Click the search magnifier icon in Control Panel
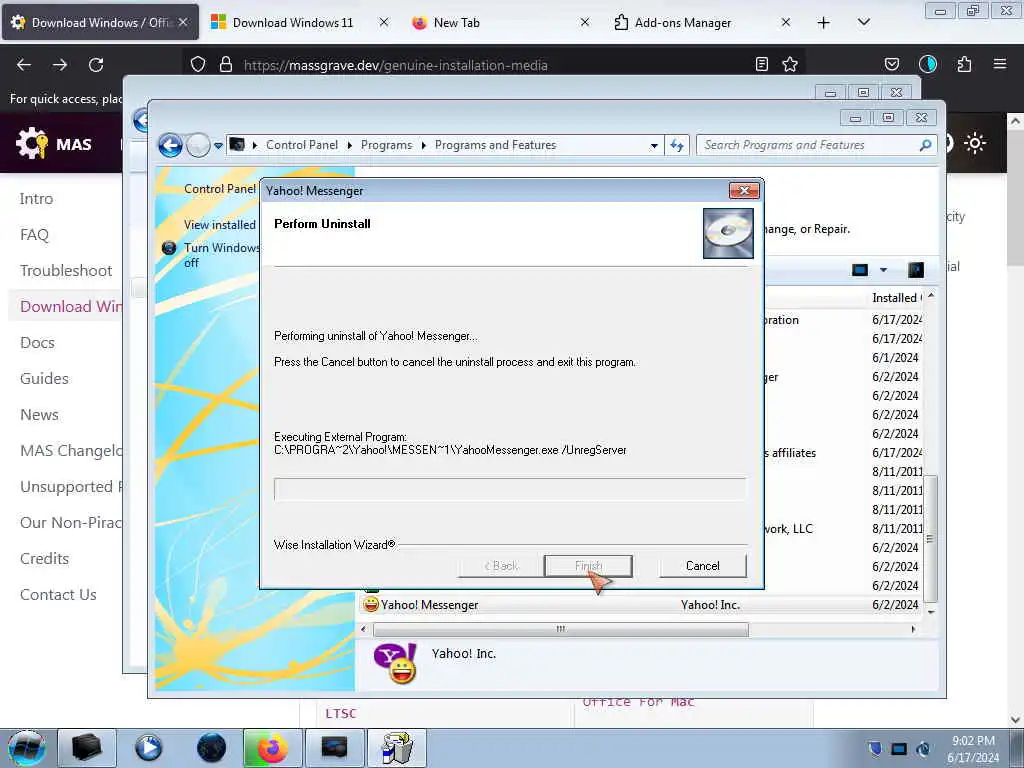 [x=925, y=145]
